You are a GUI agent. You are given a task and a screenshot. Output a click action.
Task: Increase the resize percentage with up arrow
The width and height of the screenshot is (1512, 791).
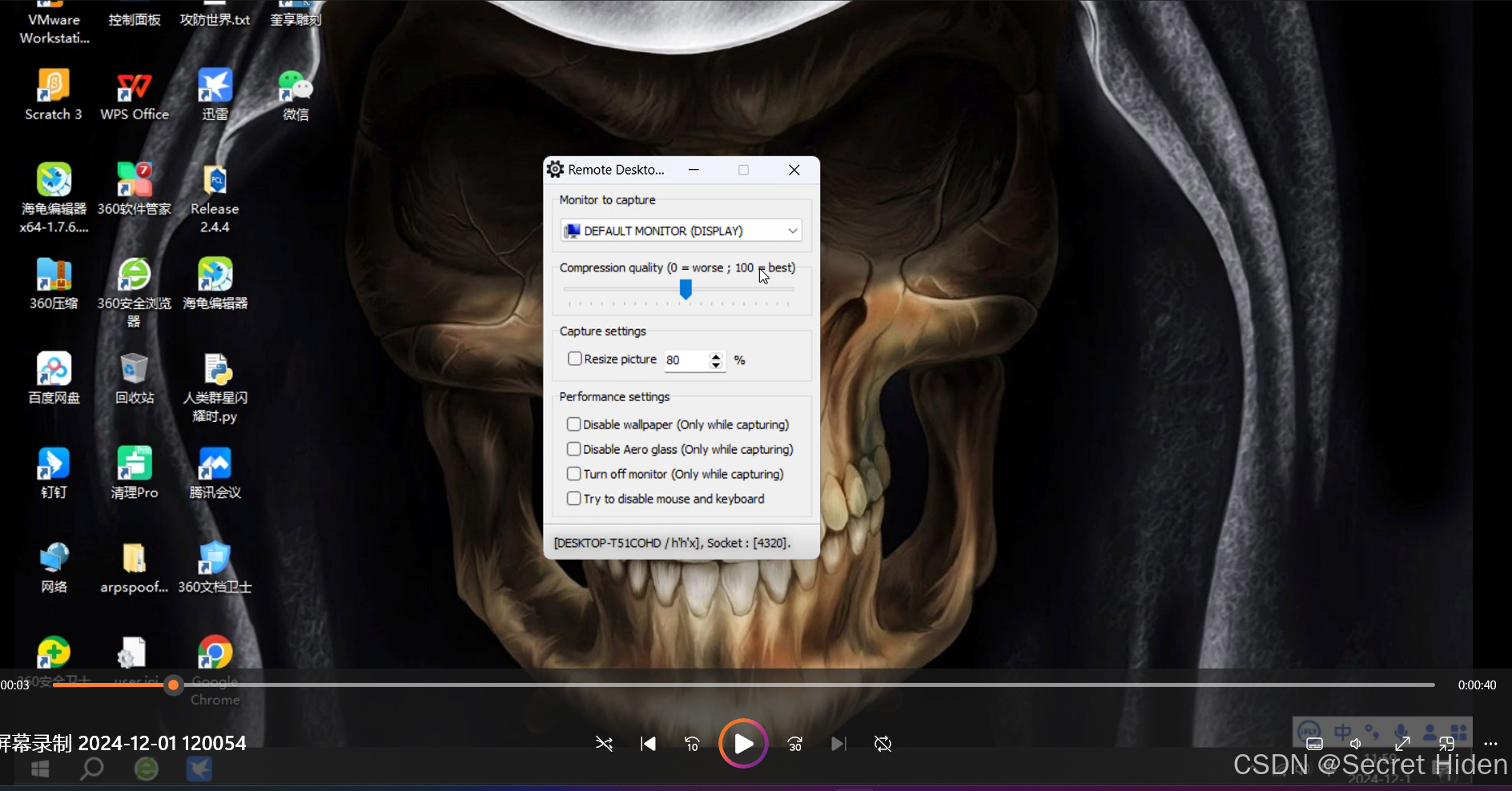[716, 355]
